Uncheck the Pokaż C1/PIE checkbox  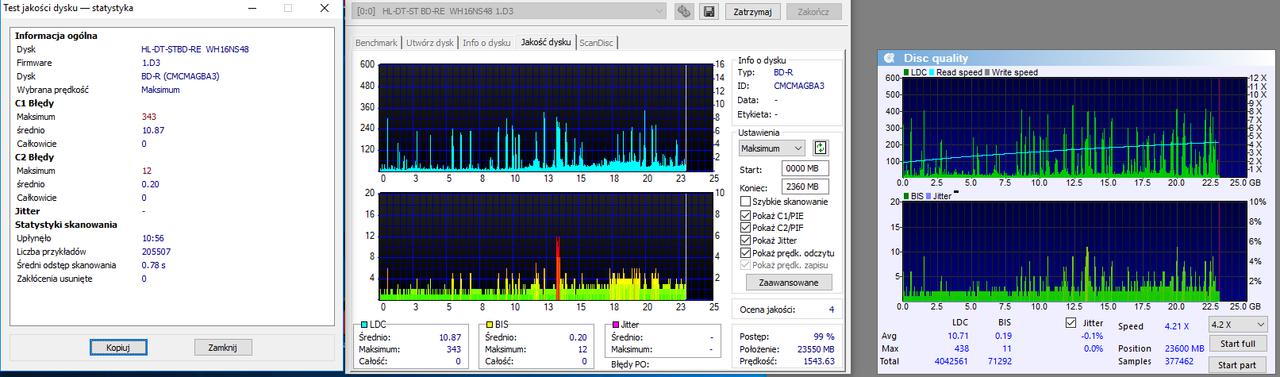pyautogui.click(x=746, y=215)
